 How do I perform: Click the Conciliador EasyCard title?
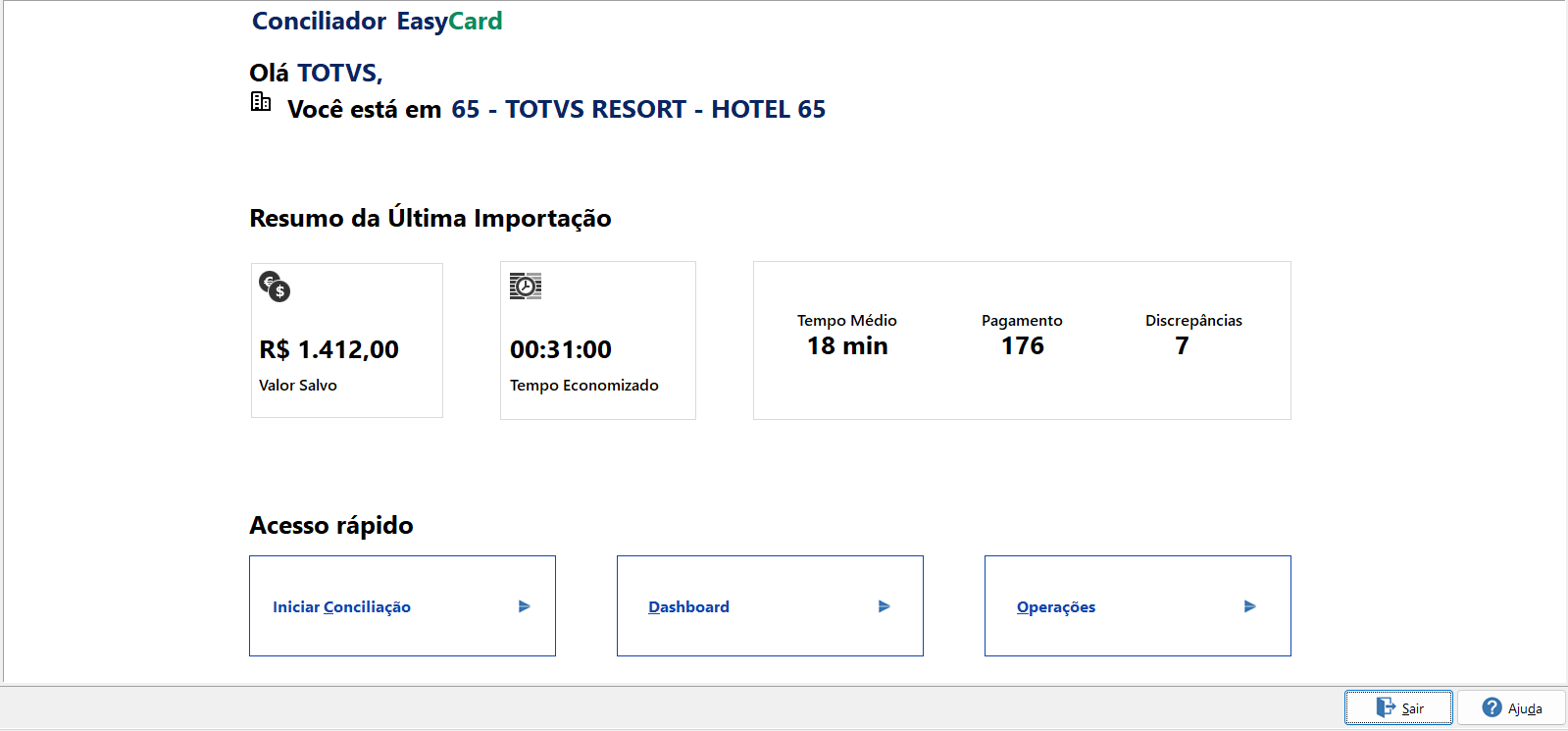(378, 21)
